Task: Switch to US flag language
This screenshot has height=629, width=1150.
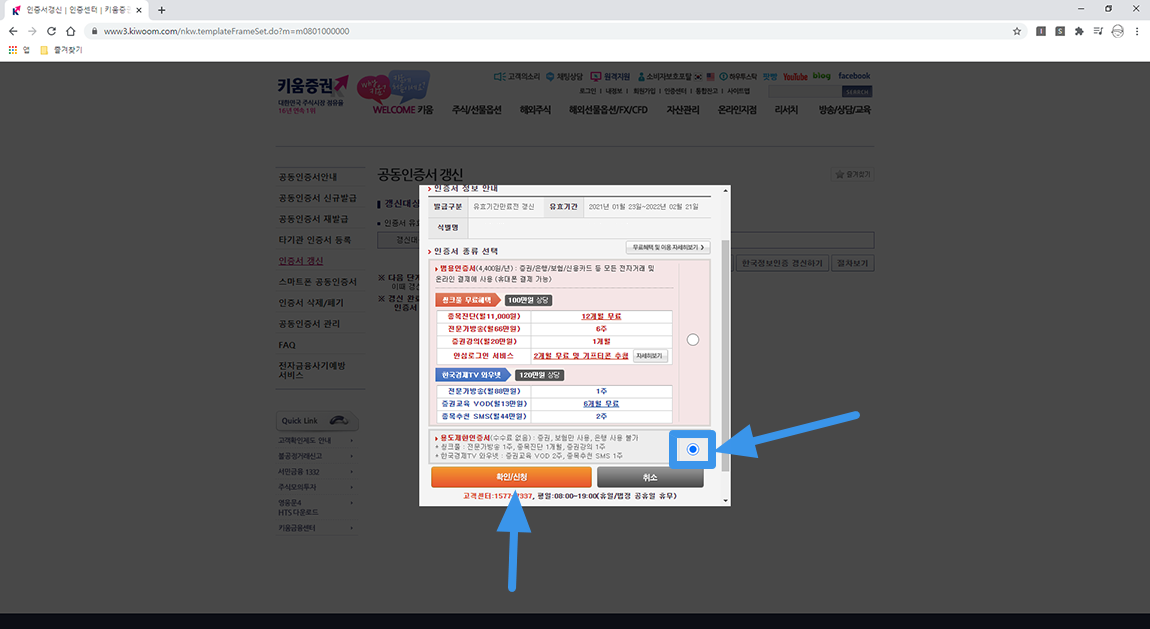Action: [x=710, y=76]
